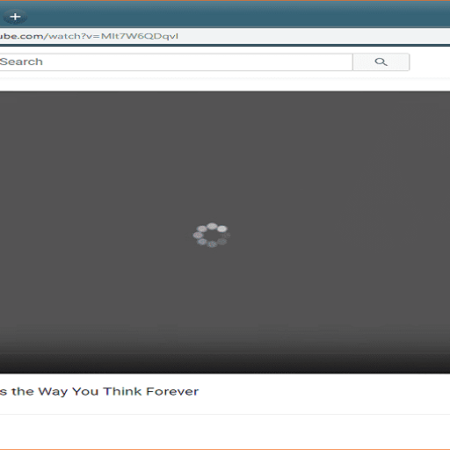
Task: Click the watch?v=MIt7W6QDqvI portion of the URL
Action: (x=113, y=36)
